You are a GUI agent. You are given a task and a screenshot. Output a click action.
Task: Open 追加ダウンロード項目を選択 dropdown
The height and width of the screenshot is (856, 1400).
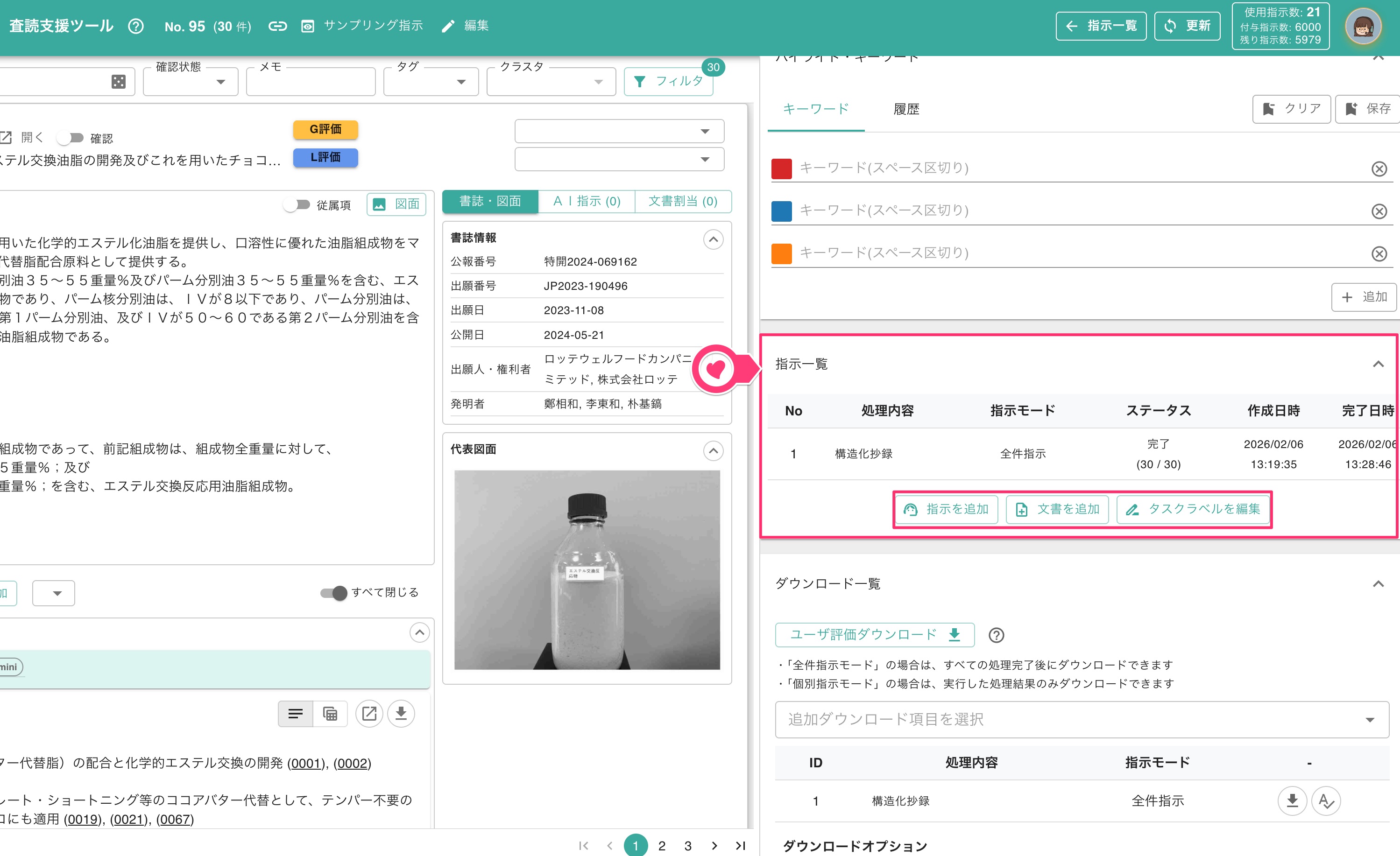coord(1082,720)
